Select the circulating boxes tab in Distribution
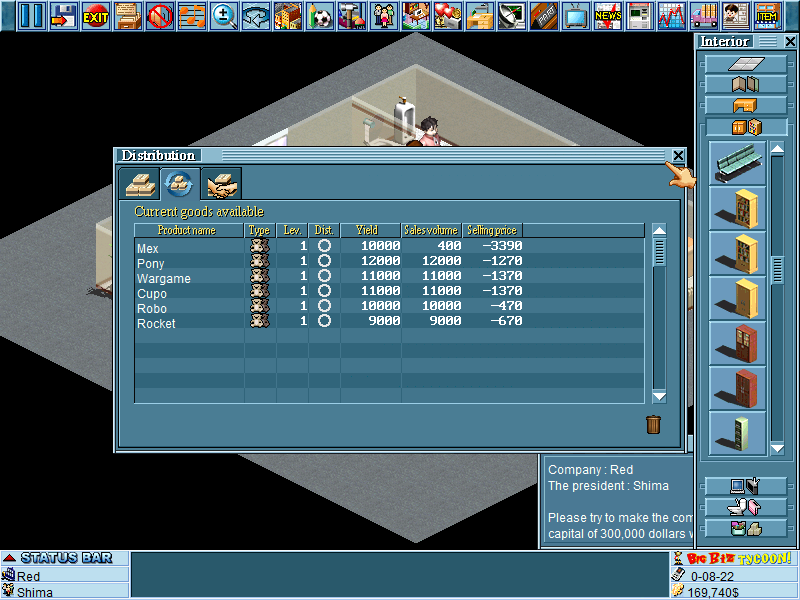Screen dimensions: 800x600 click(x=180, y=184)
